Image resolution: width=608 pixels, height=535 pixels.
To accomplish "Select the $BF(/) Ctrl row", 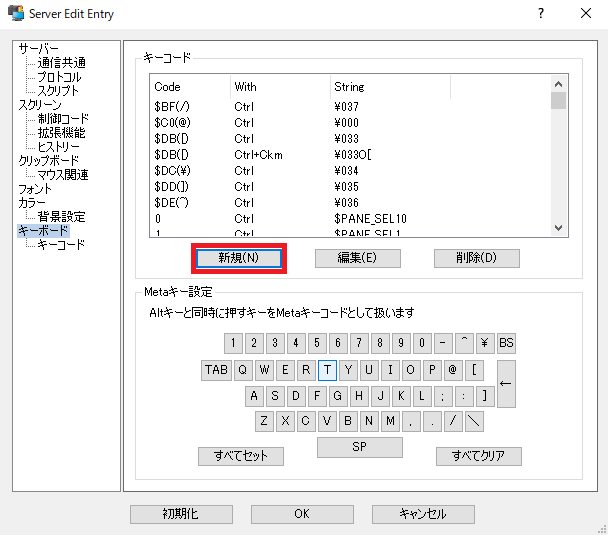I will point(350,107).
